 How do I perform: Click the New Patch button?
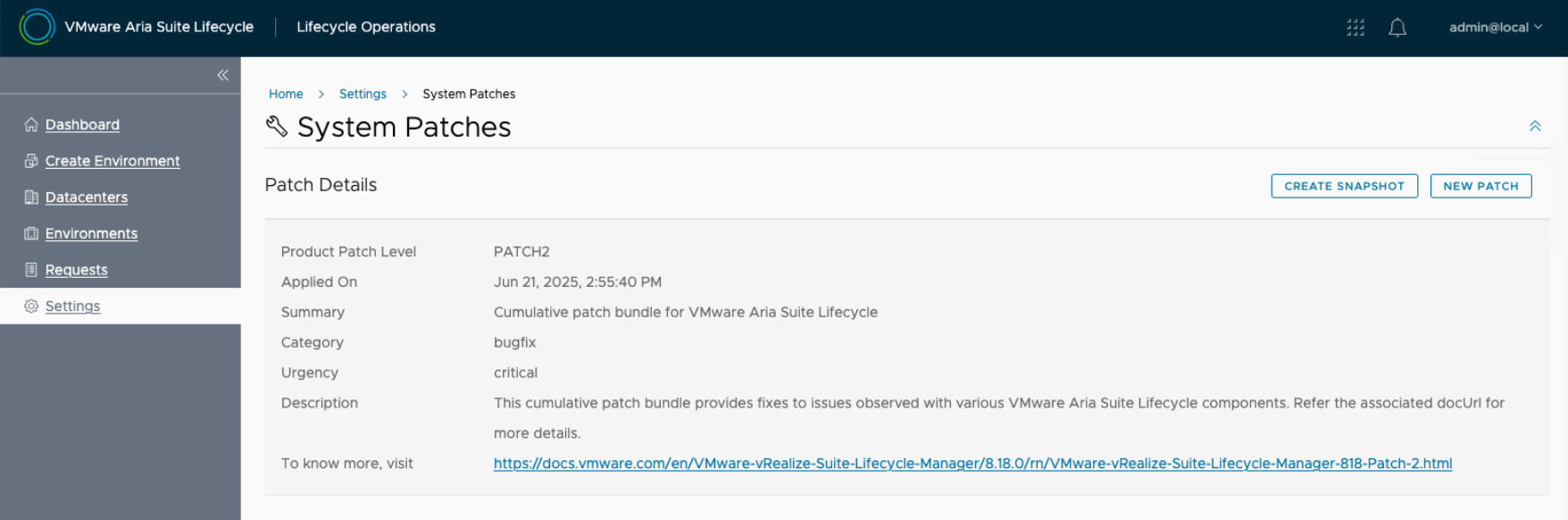[x=1480, y=186]
